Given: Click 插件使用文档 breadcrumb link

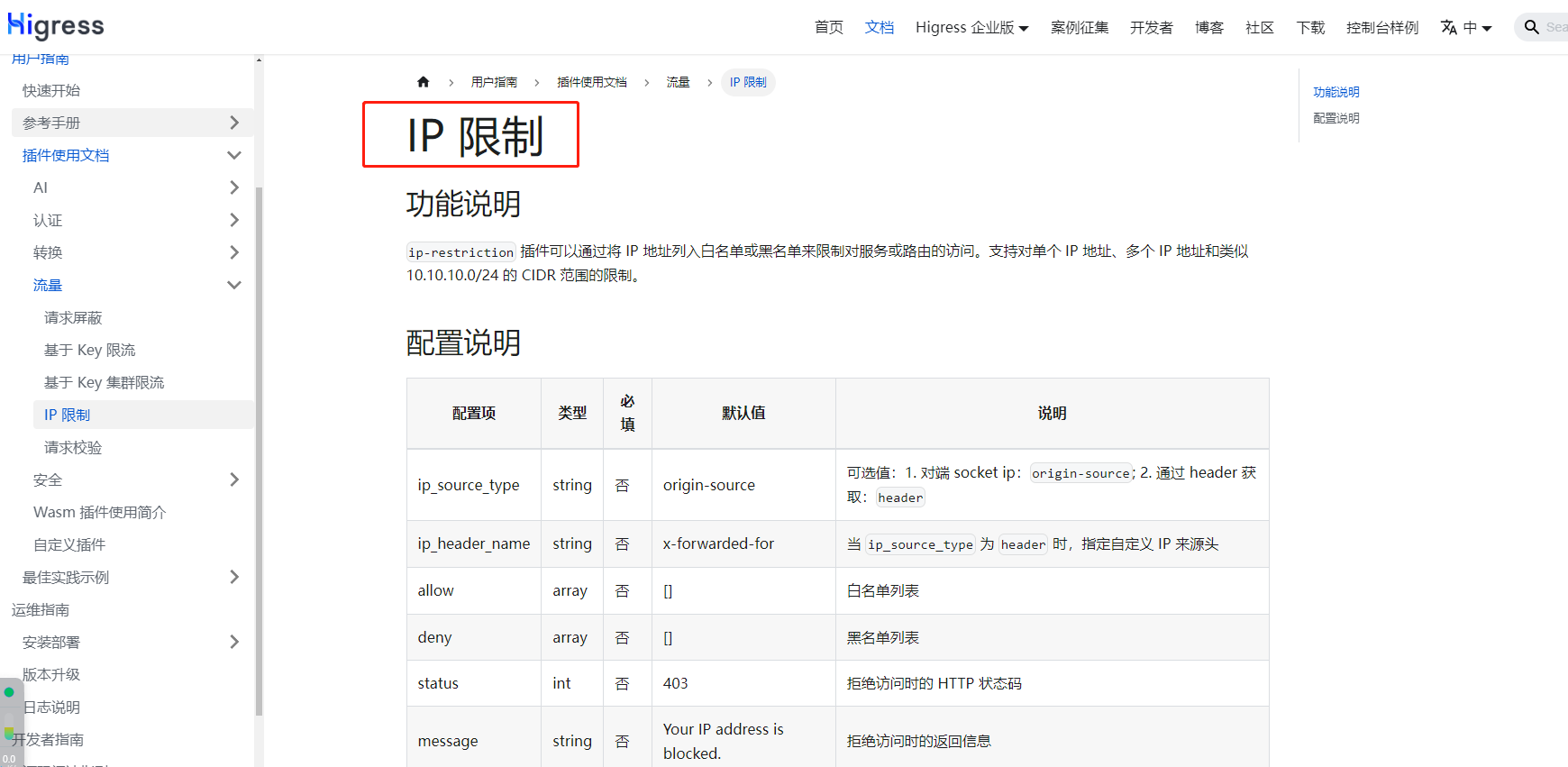Looking at the screenshot, I should pos(591,82).
